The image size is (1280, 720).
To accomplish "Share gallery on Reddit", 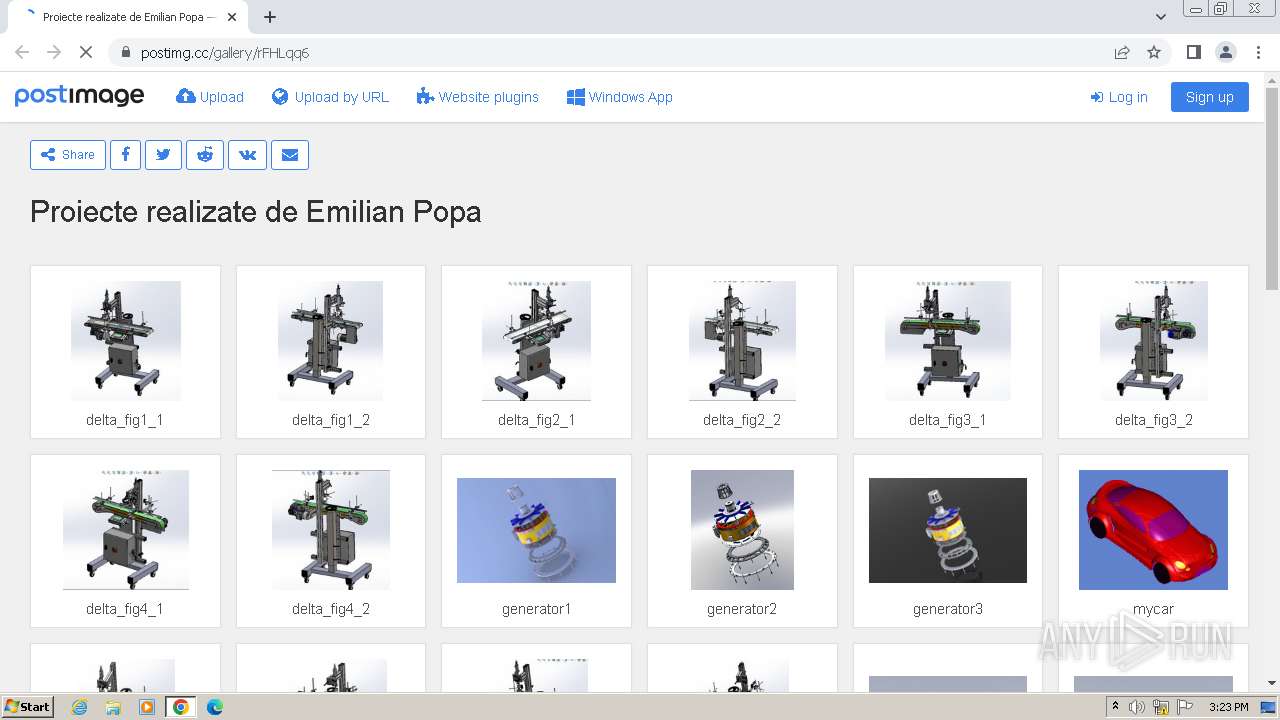I will pos(205,155).
